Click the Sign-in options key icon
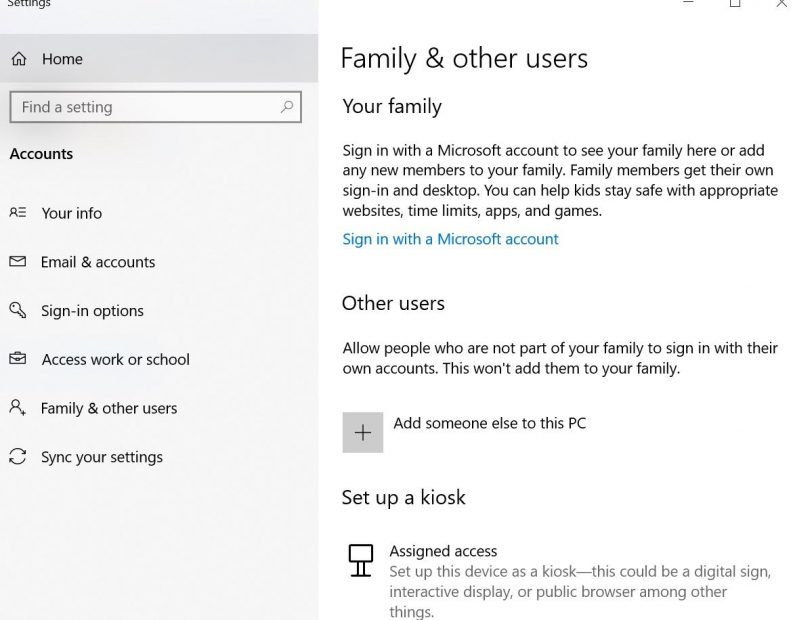793x620 pixels. click(x=18, y=309)
